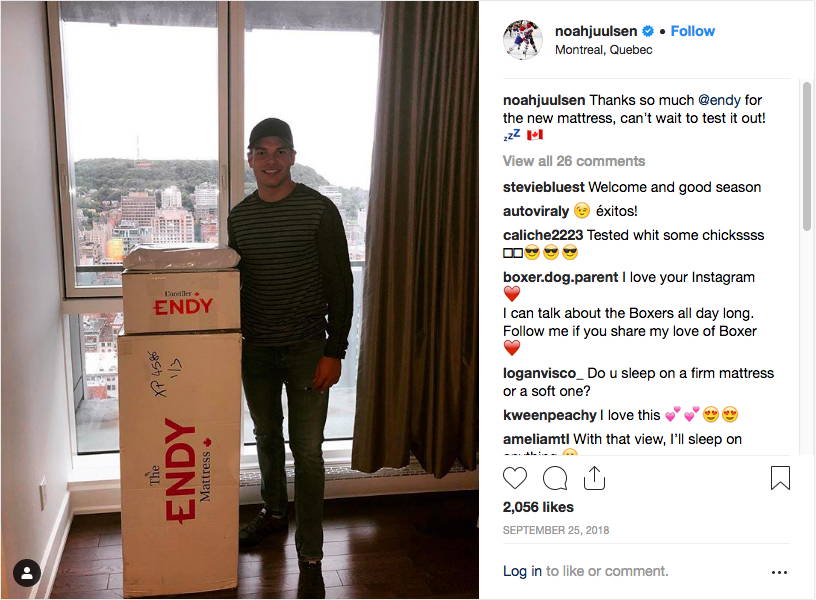
Task: Open the Montreal, Quebec location link
Action: [x=604, y=50]
